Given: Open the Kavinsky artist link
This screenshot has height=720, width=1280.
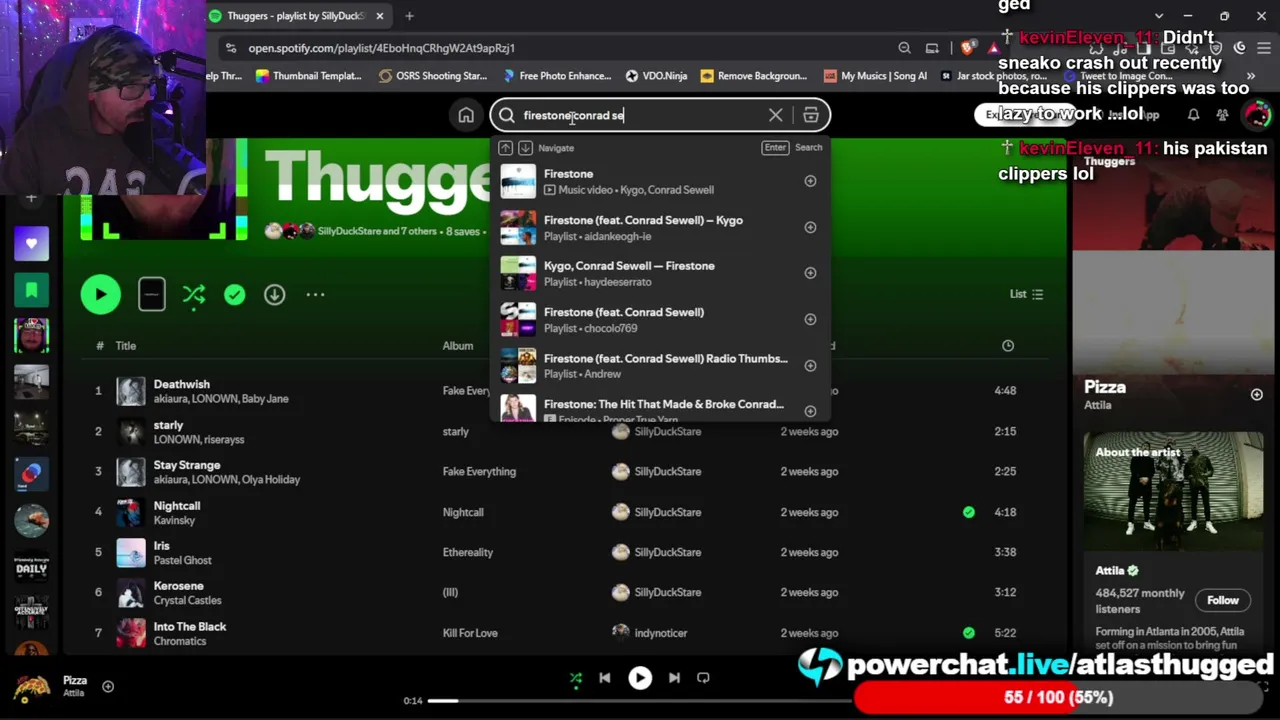Looking at the screenshot, I should [x=174, y=520].
